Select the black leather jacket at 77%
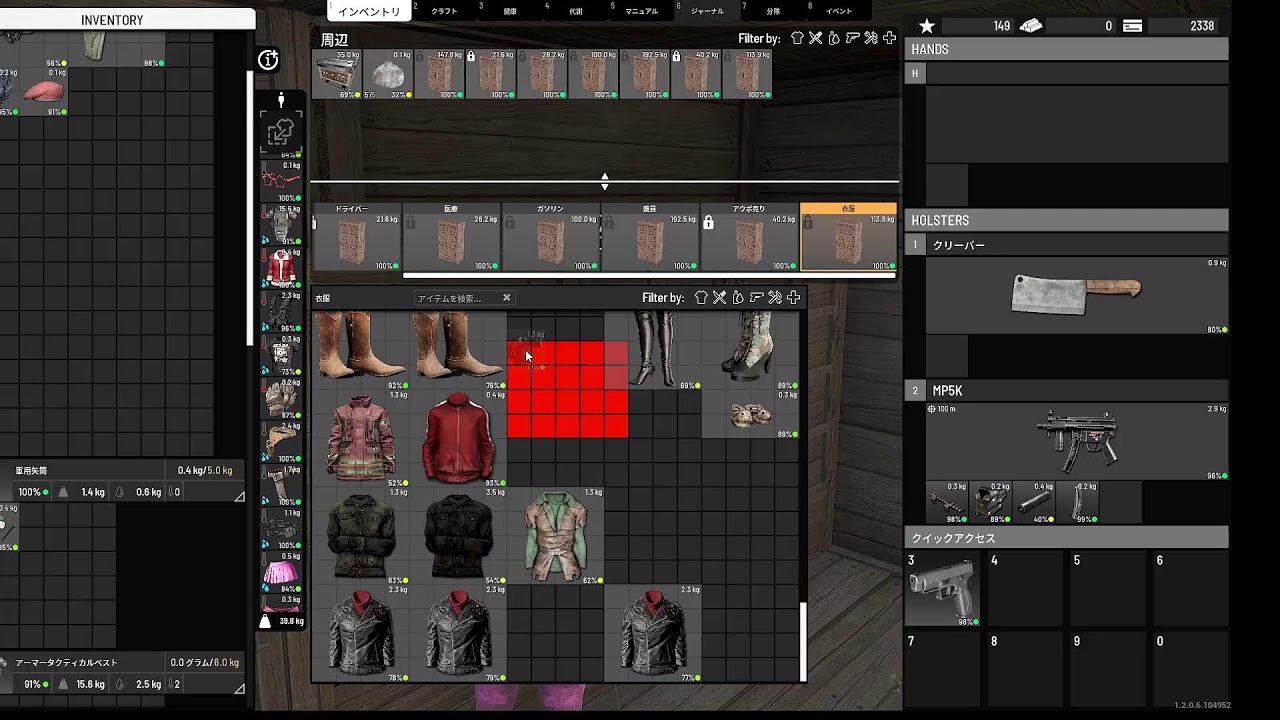Screen dimensions: 1280x720 (x=652, y=633)
